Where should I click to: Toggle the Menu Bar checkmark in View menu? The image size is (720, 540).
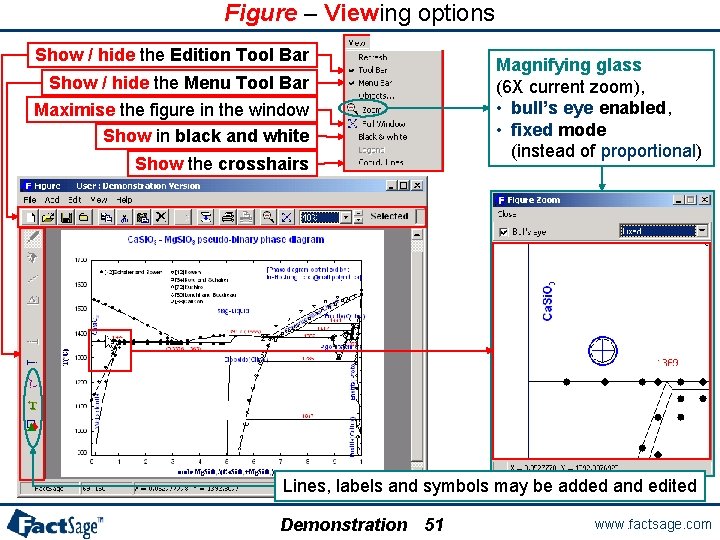click(x=351, y=83)
